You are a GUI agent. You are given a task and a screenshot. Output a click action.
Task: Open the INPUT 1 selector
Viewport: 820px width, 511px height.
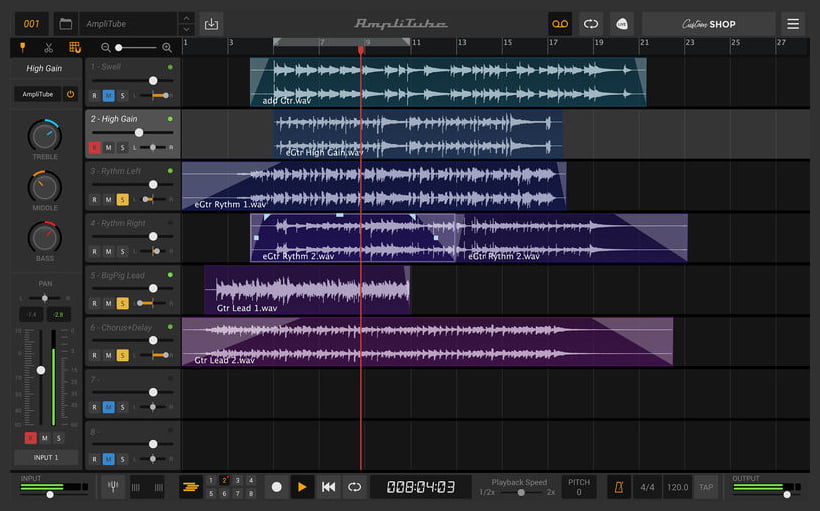tap(46, 458)
